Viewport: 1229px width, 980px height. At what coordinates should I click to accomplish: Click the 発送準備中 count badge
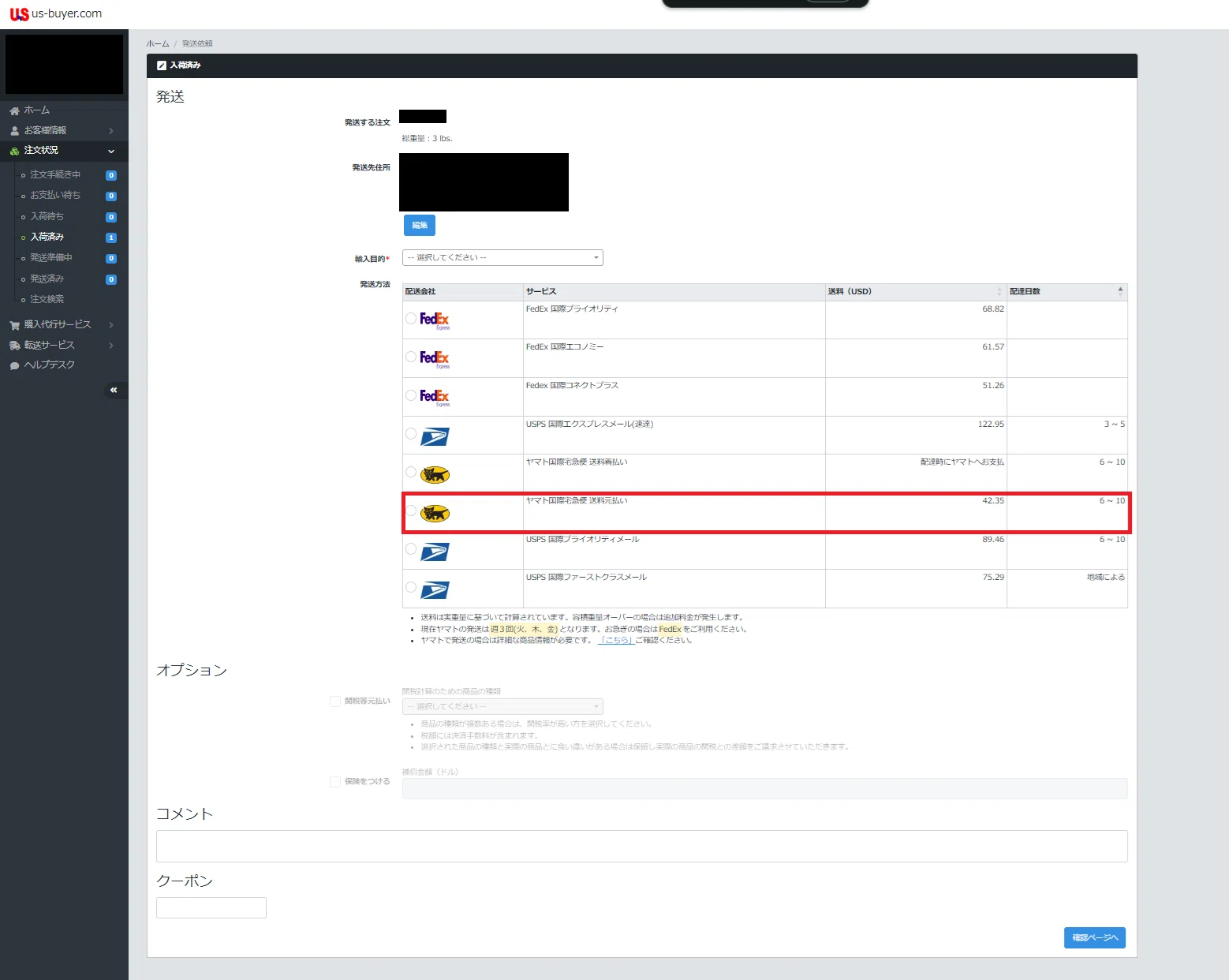click(111, 259)
